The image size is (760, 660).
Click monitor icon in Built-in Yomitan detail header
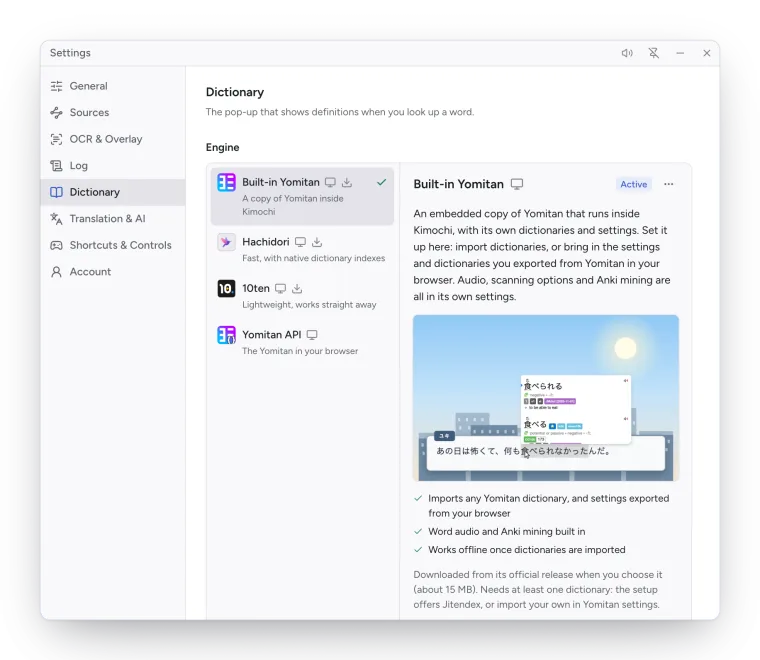[x=517, y=184]
